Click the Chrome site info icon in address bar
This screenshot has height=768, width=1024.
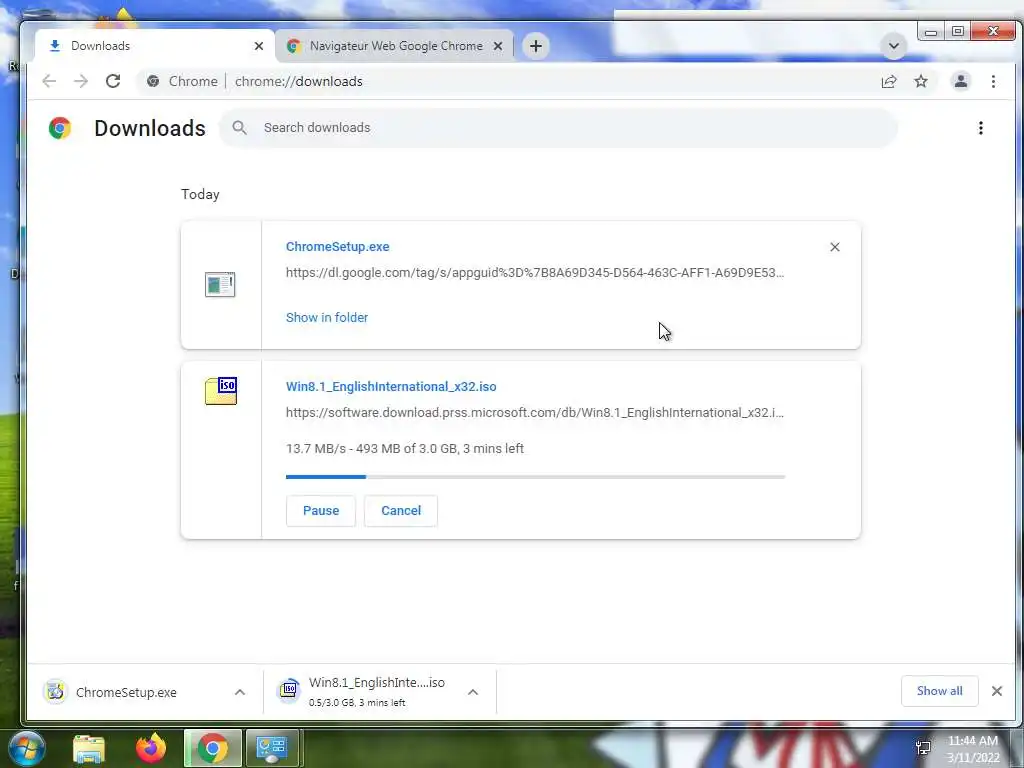coord(153,81)
